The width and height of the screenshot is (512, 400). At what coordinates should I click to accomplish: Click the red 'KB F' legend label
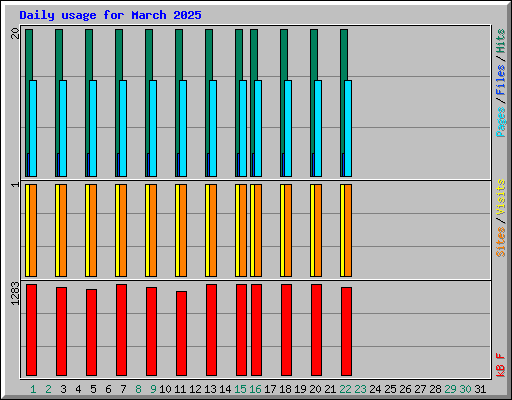click(500, 365)
